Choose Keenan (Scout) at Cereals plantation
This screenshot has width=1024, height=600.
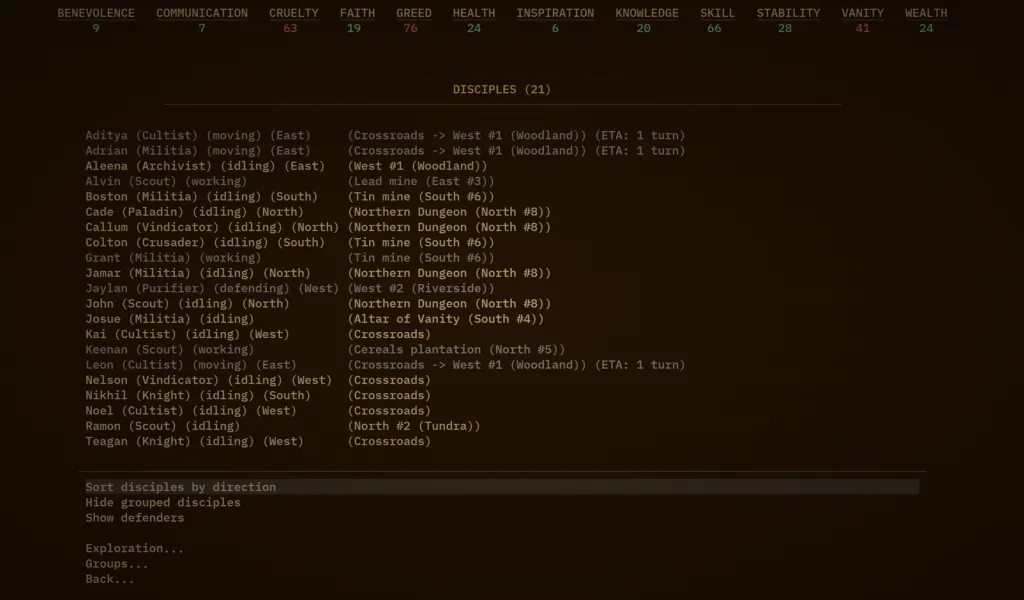point(325,350)
